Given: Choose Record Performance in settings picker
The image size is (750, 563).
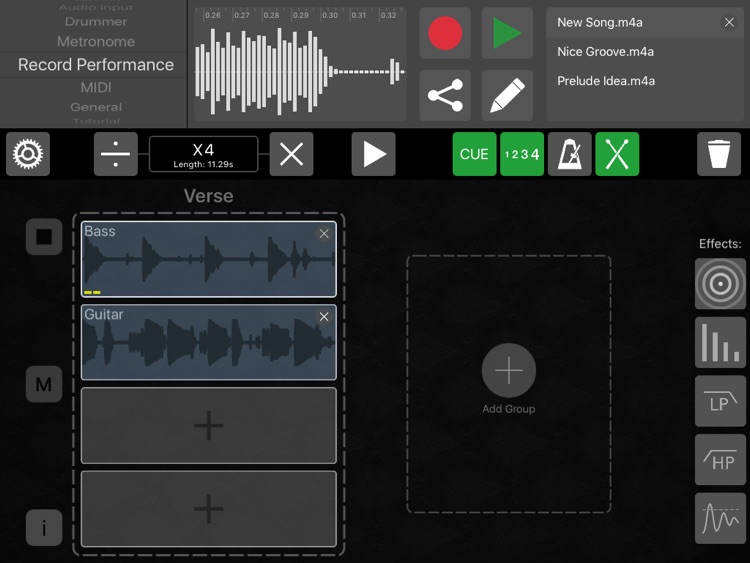Looking at the screenshot, I should click(96, 65).
